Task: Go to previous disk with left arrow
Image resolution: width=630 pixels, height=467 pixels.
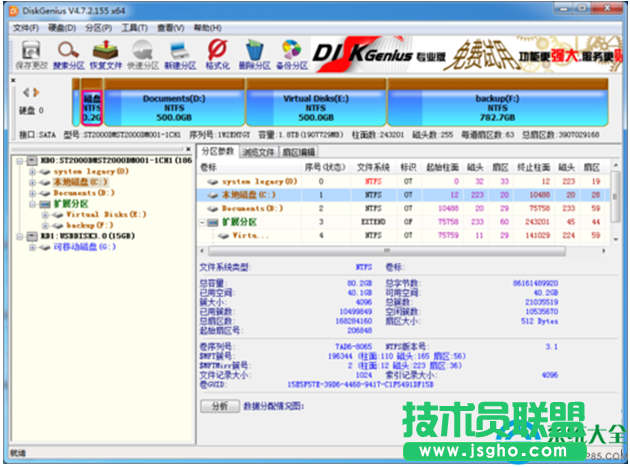Action: click(26, 93)
